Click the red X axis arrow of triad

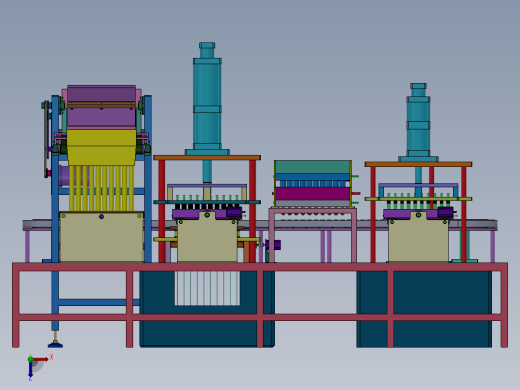pos(41,359)
